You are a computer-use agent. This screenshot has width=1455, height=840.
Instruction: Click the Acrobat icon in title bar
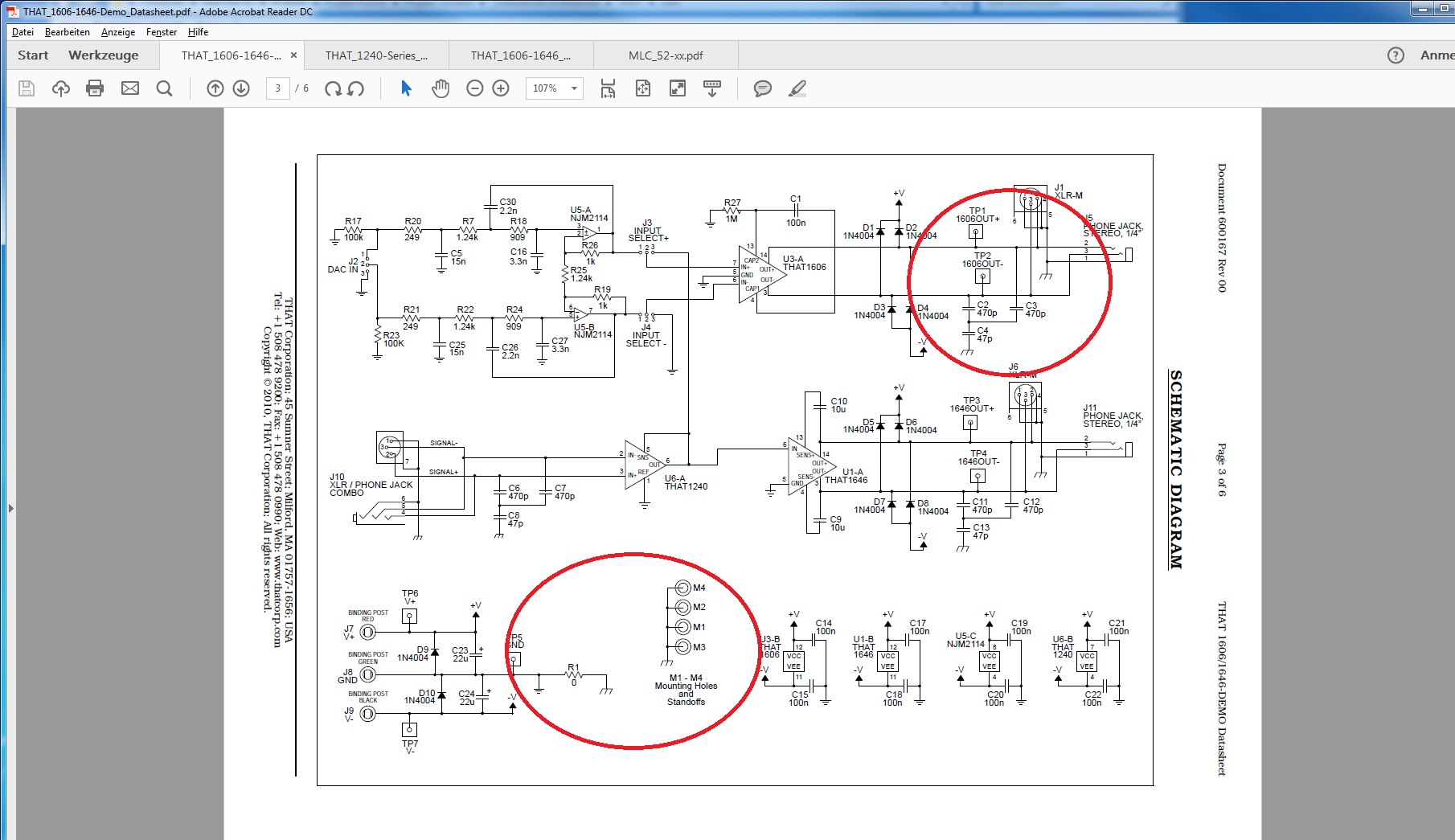click(x=12, y=11)
